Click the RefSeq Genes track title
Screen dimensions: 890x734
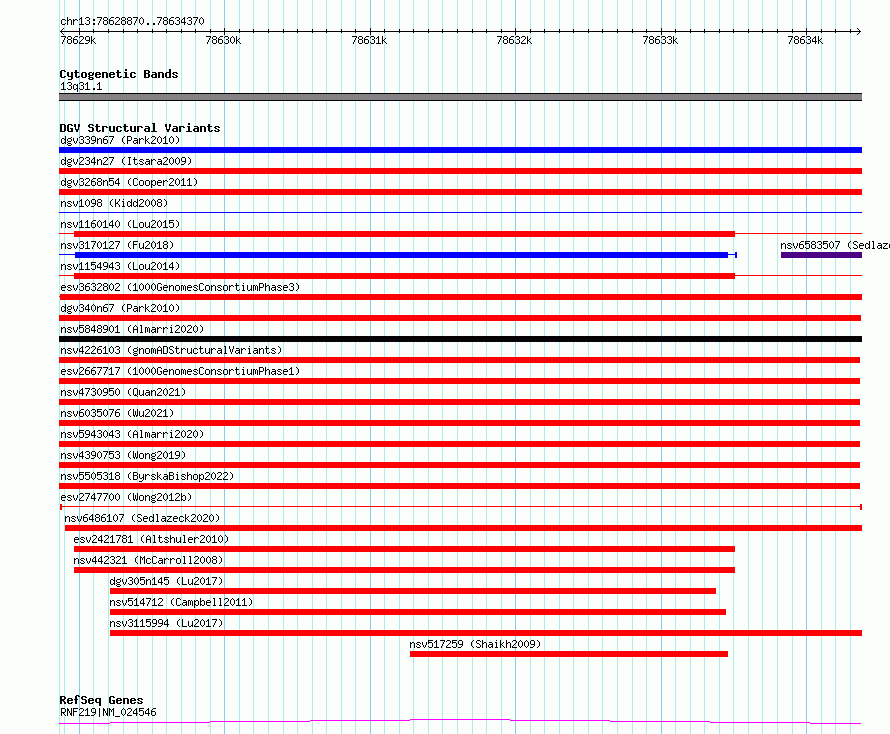pyautogui.click(x=101, y=700)
